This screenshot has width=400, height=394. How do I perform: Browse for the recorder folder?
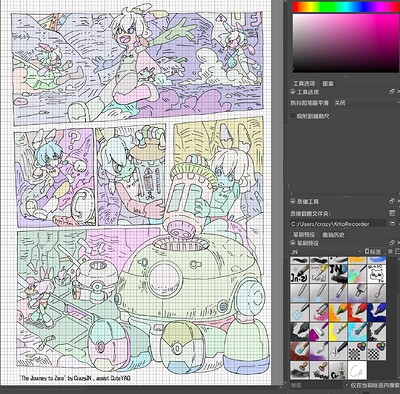pos(392,224)
